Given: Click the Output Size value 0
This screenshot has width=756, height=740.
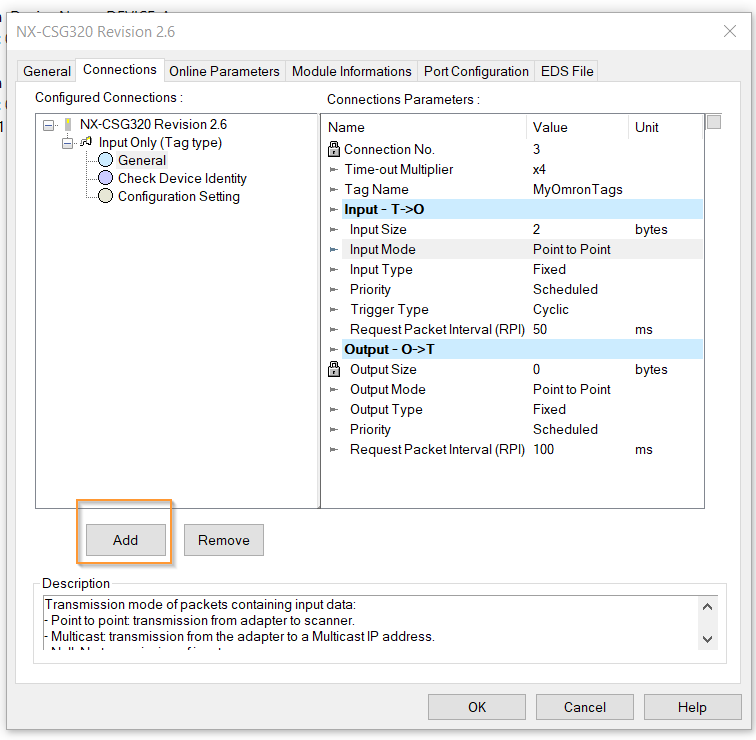Looking at the screenshot, I should tap(536, 369).
